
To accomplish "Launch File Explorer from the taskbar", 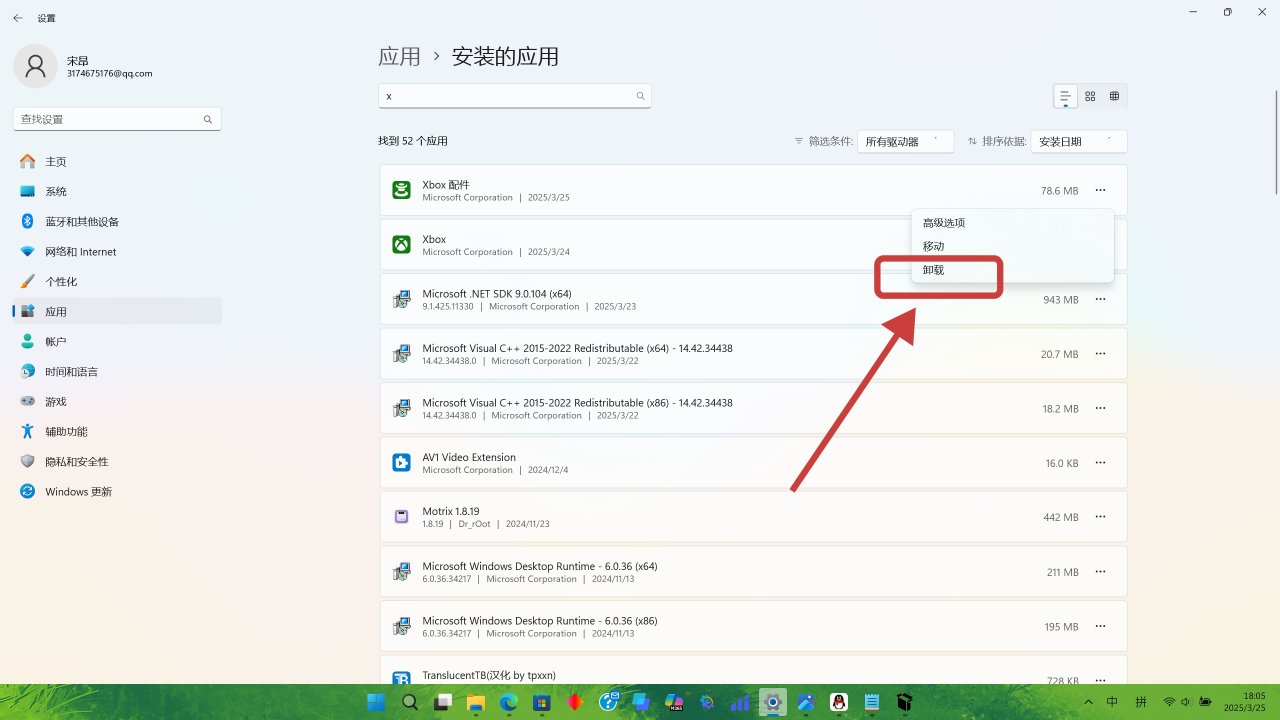I will [475, 702].
